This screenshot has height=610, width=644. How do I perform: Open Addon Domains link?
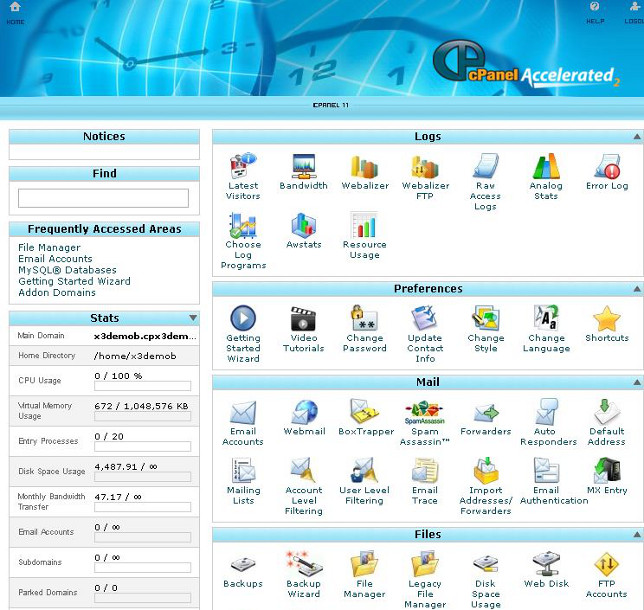coord(57,293)
